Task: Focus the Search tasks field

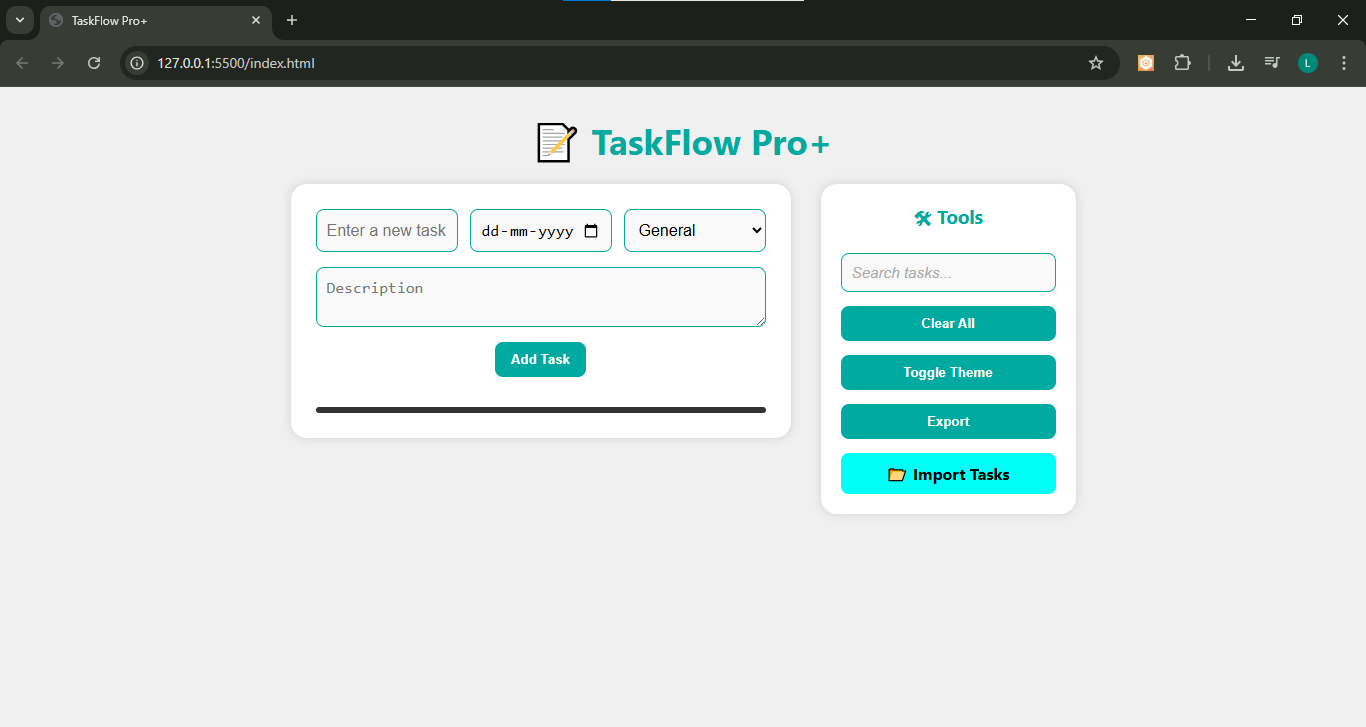Action: coord(948,272)
